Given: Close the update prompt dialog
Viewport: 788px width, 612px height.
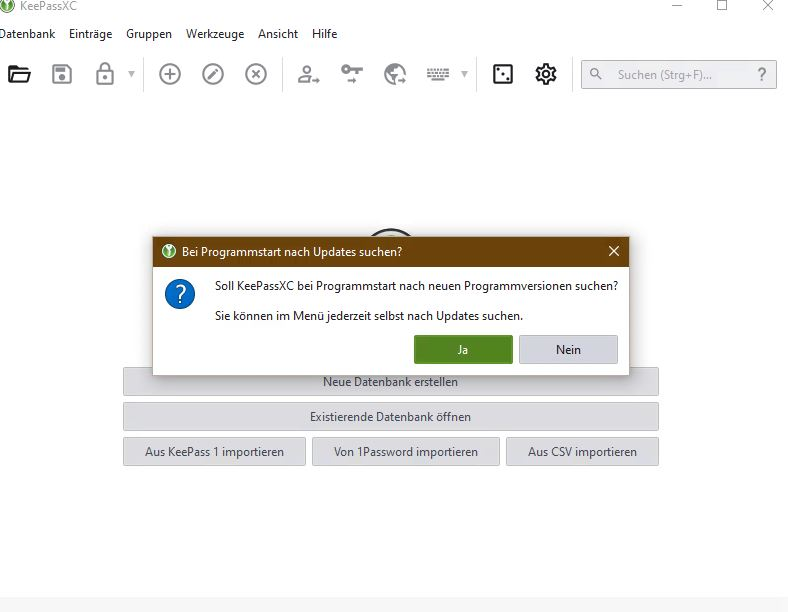Looking at the screenshot, I should (614, 251).
